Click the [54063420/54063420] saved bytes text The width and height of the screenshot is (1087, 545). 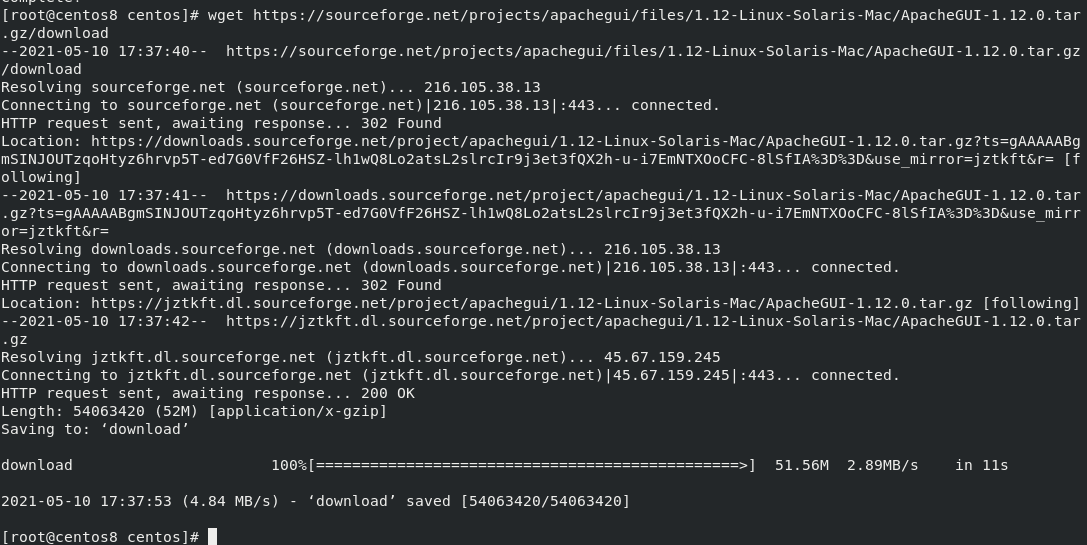pyautogui.click(x=545, y=501)
